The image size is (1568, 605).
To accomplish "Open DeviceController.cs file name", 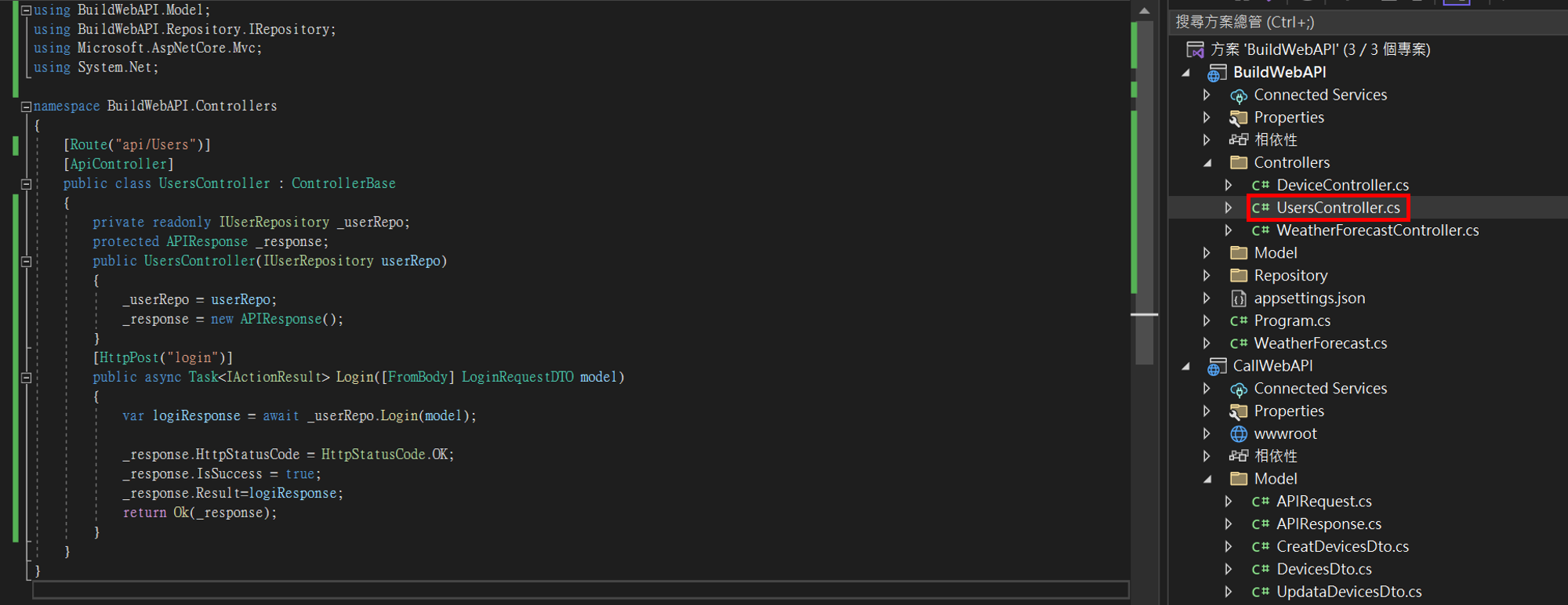I will click(1342, 186).
